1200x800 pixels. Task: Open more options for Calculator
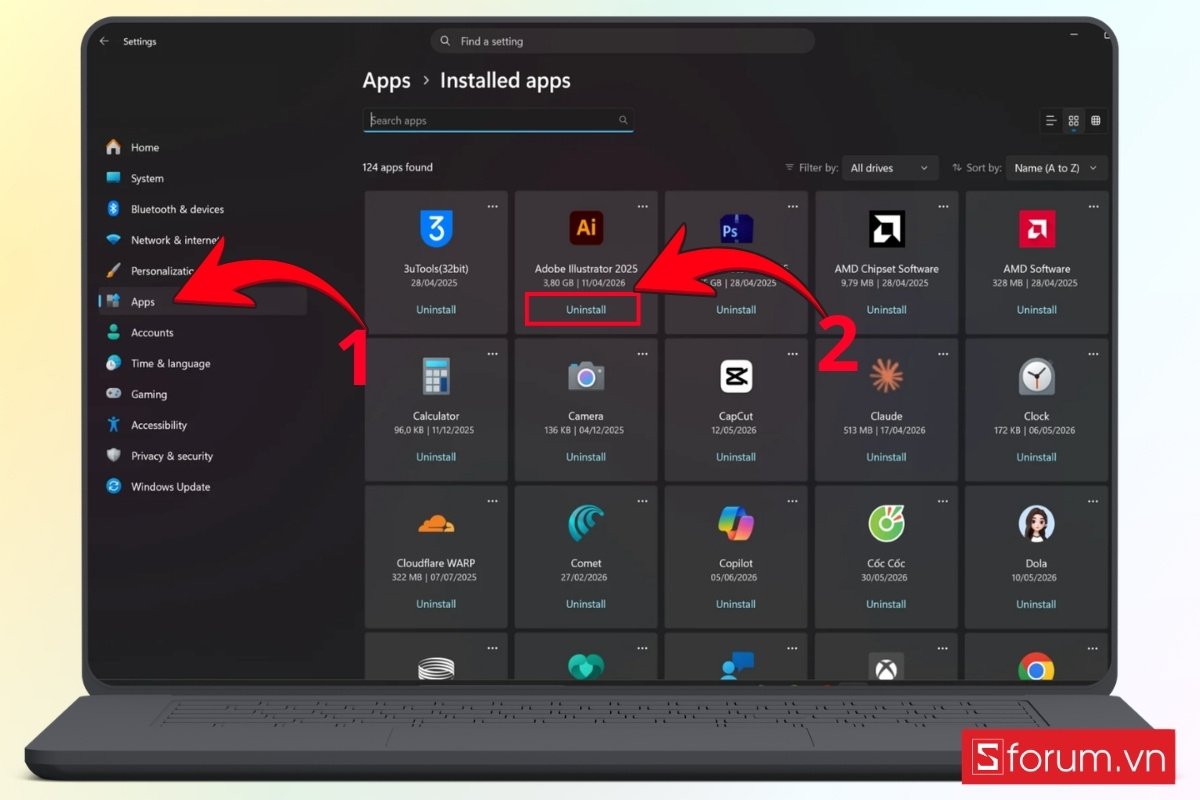[492, 353]
